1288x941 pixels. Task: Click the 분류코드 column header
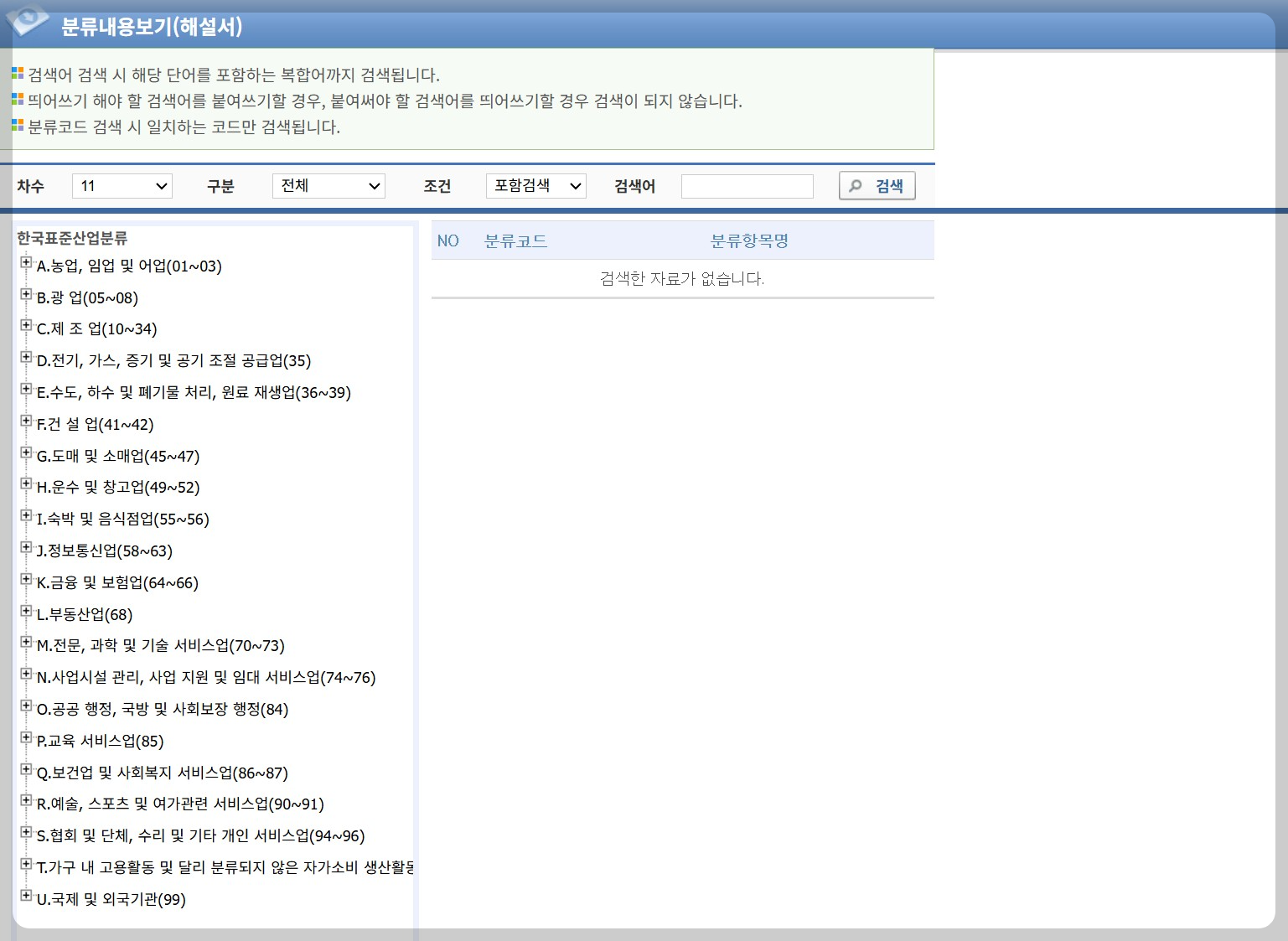click(x=517, y=240)
